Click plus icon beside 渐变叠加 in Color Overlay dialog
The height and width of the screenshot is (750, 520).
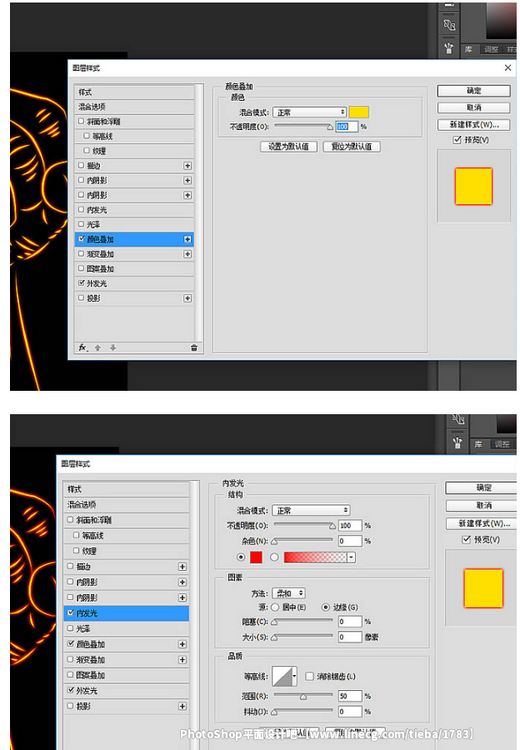pyautogui.click(x=188, y=254)
